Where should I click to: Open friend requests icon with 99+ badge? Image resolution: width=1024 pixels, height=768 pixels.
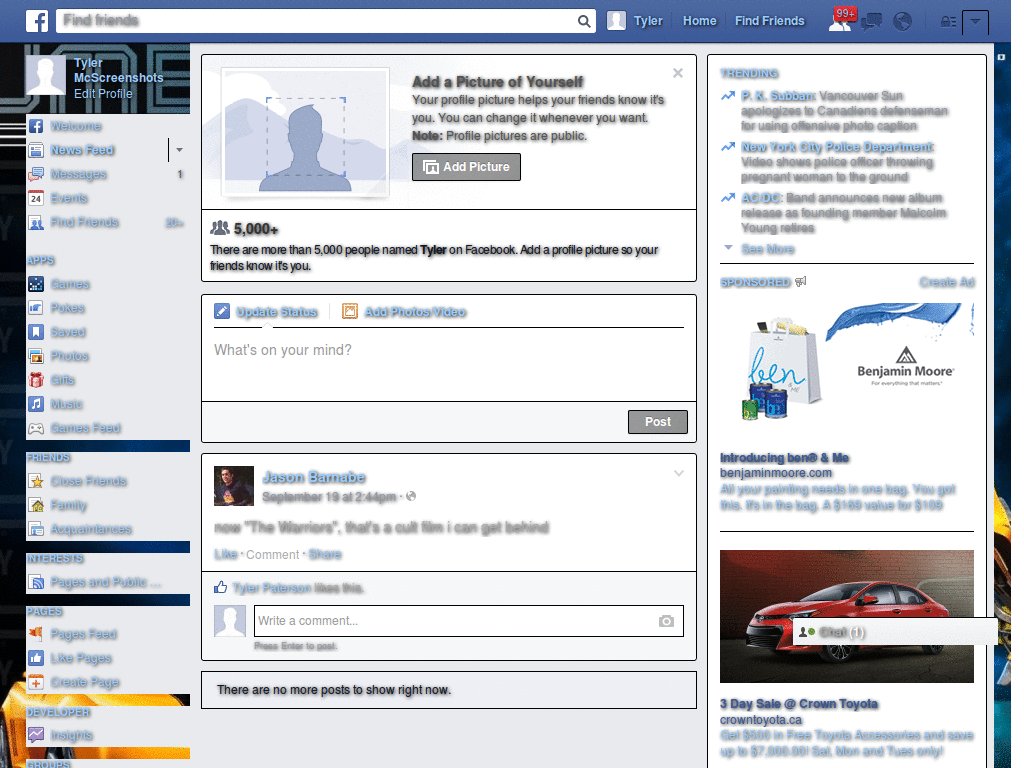tap(841, 20)
